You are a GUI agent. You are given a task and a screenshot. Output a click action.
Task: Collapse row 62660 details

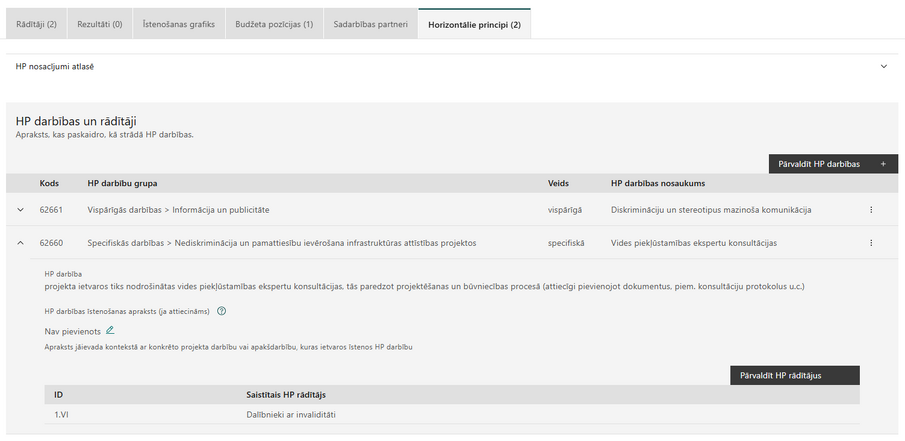coord(20,243)
